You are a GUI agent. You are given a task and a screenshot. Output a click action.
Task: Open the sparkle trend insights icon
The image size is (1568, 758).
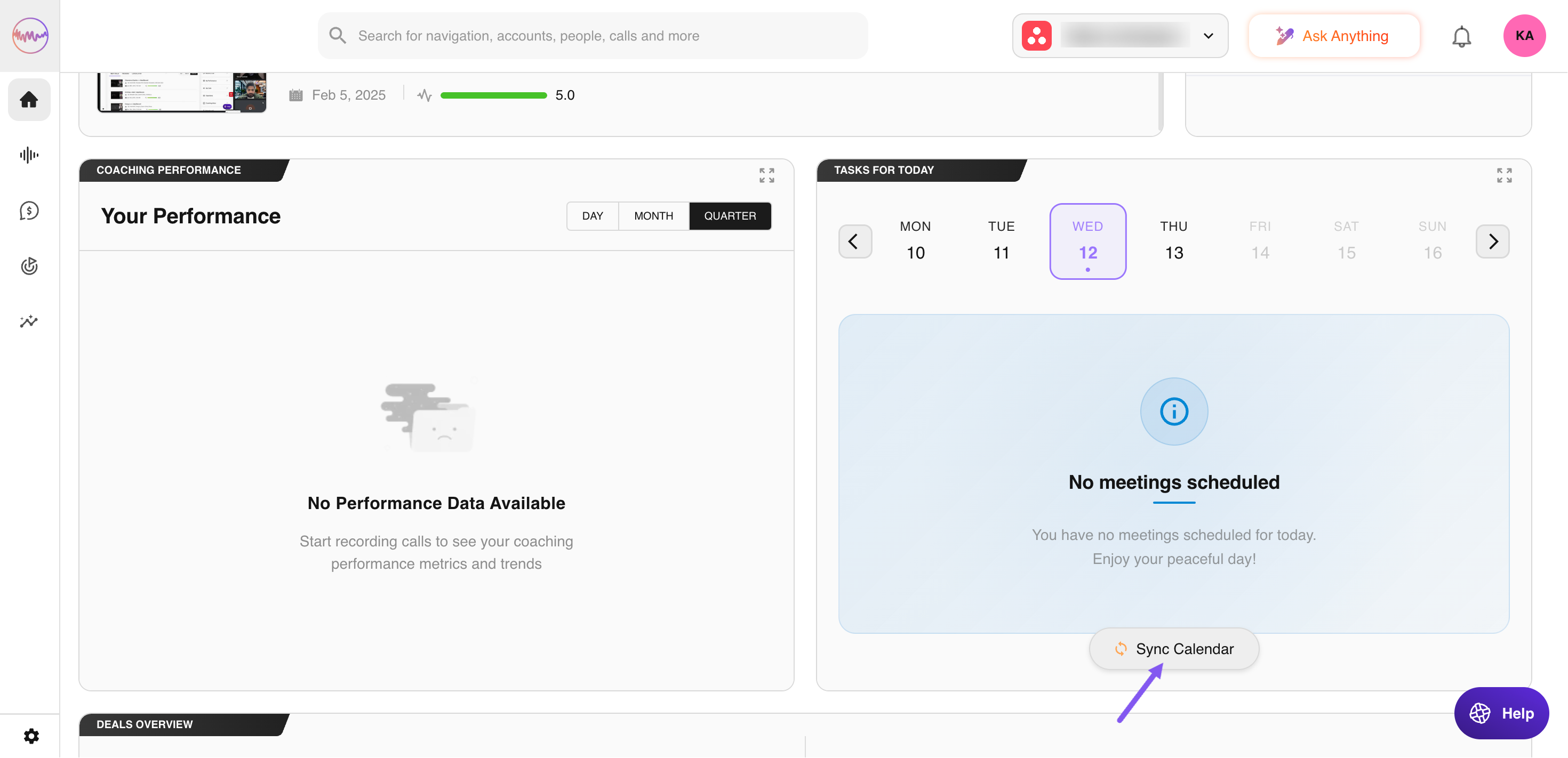[x=29, y=321]
